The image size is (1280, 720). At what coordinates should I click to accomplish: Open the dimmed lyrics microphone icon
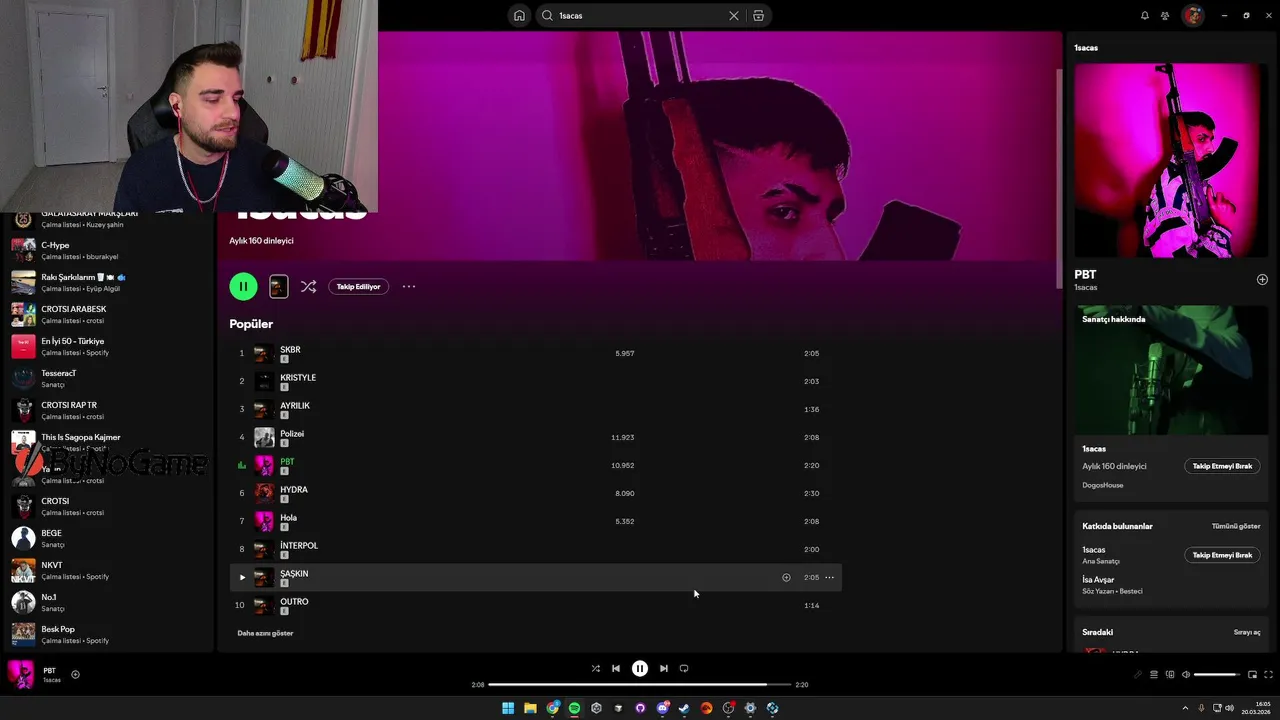click(1137, 675)
